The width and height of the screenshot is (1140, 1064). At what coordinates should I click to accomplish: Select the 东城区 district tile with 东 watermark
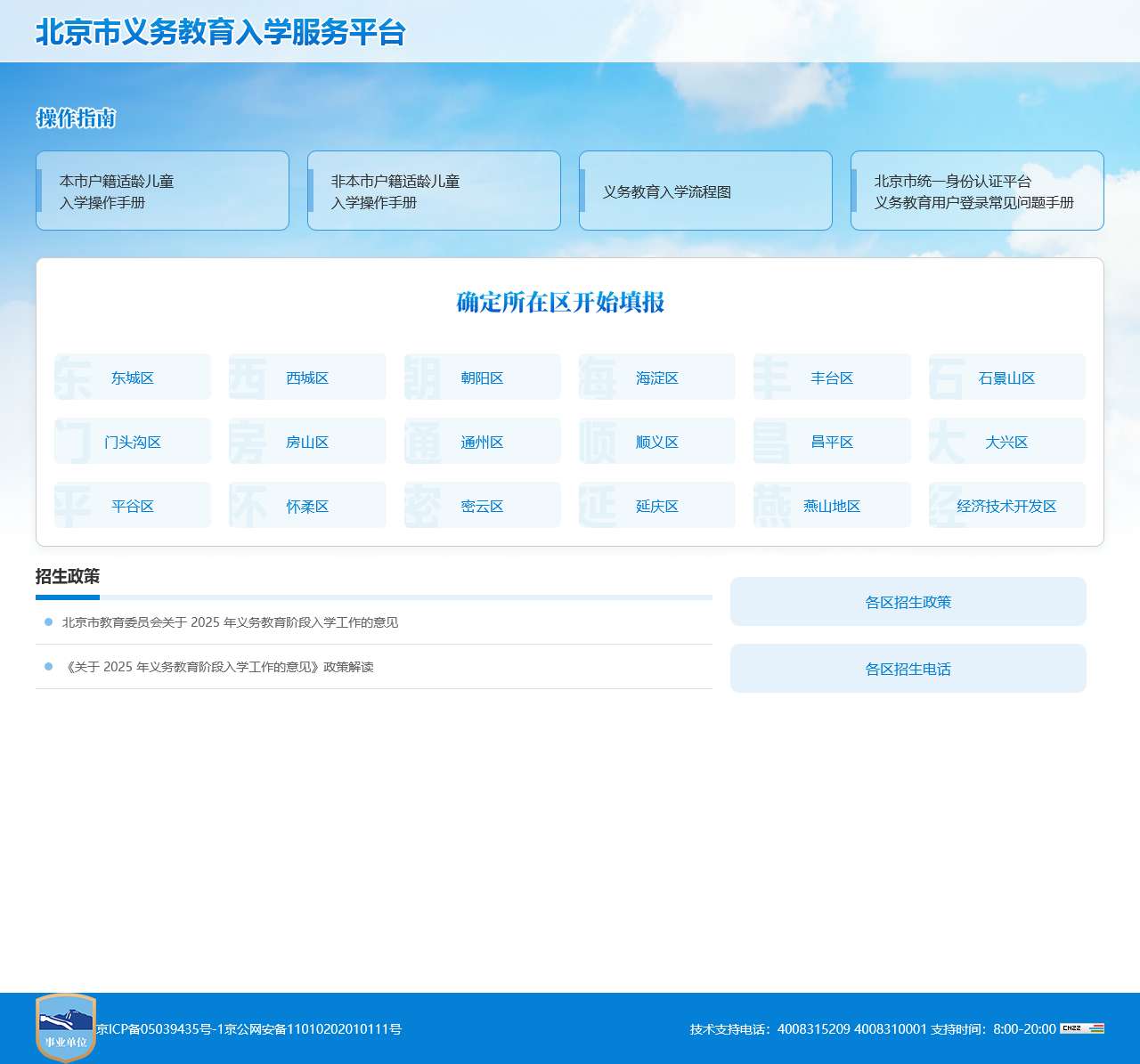tap(132, 377)
